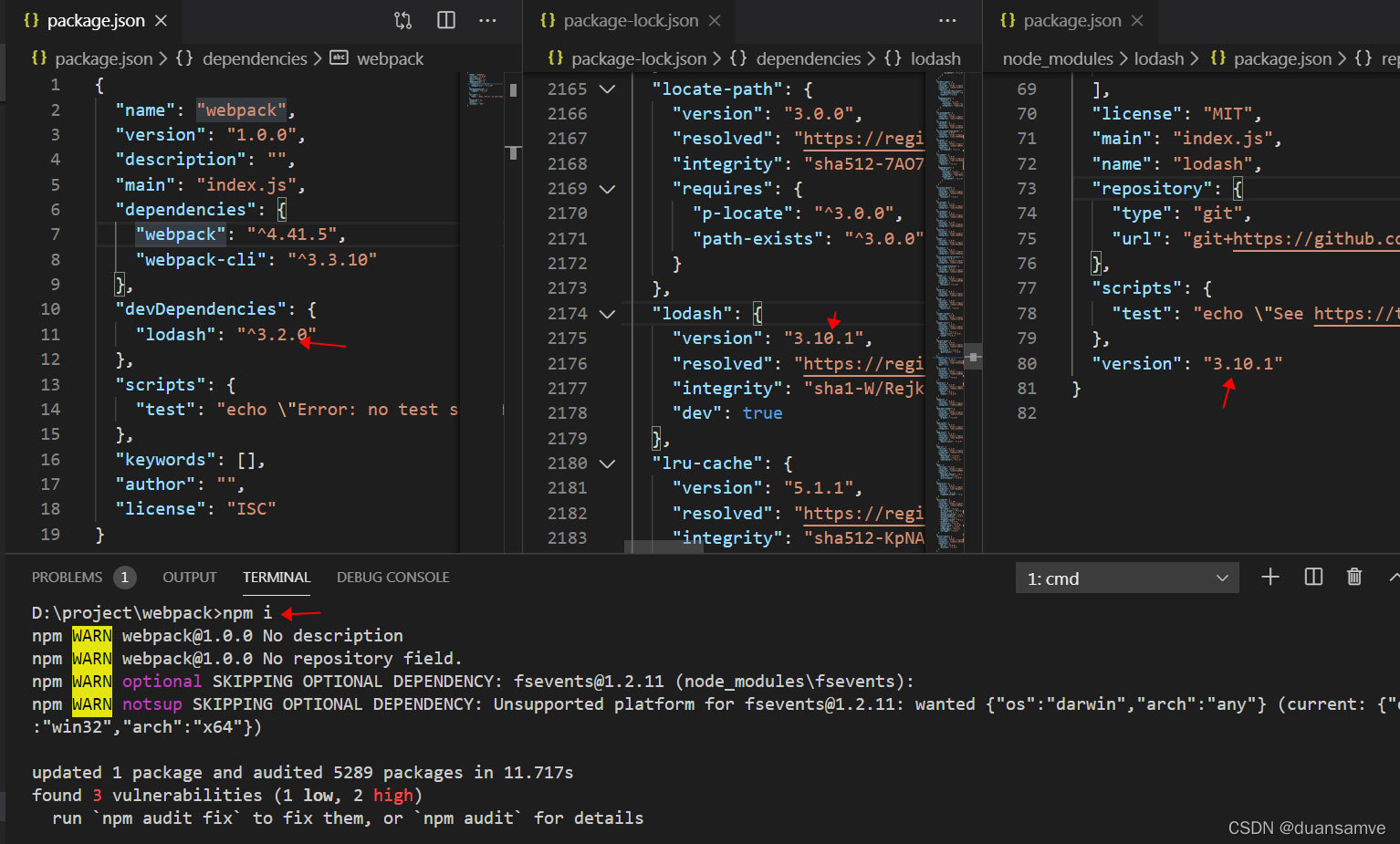Click the minimap of package-lock.json editor
This screenshot has height=844, width=1400.
[949, 310]
